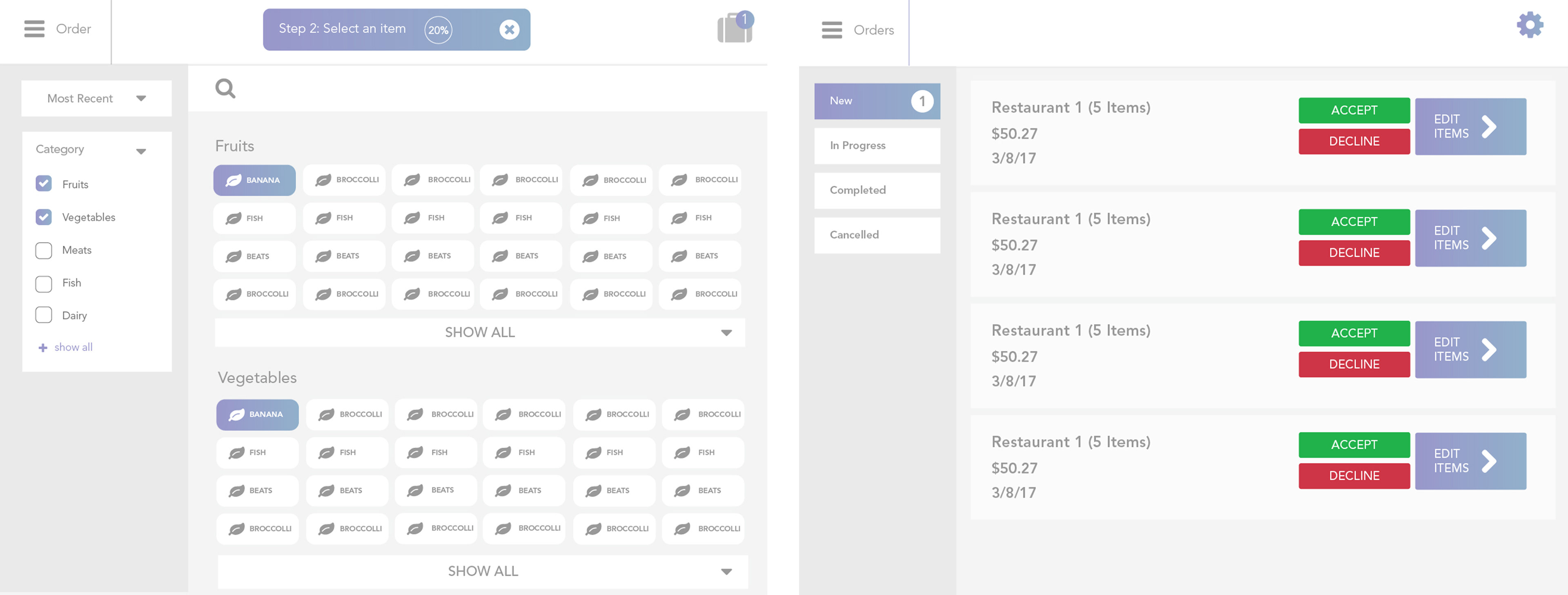Screen dimensions: 1568x595
Task: Click the Orders page title
Action: coord(873,30)
